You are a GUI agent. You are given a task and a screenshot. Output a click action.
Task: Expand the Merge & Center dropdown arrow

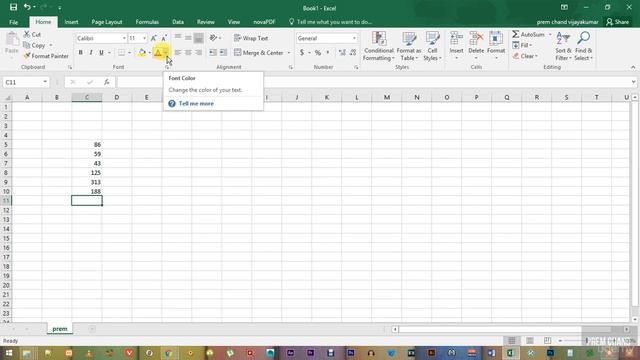click(289, 53)
